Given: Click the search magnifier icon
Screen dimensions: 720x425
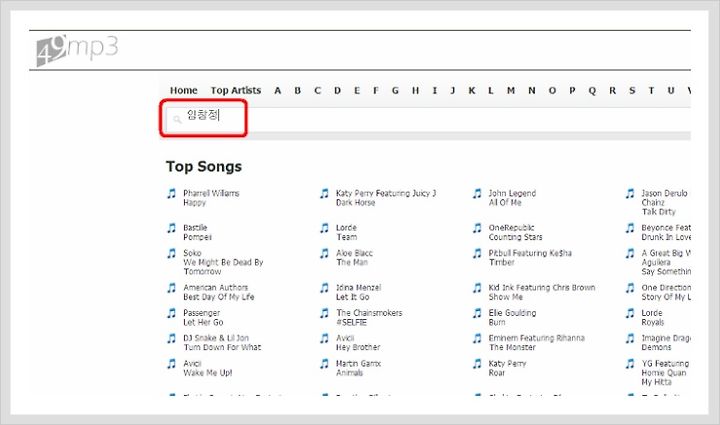Looking at the screenshot, I should point(177,120).
